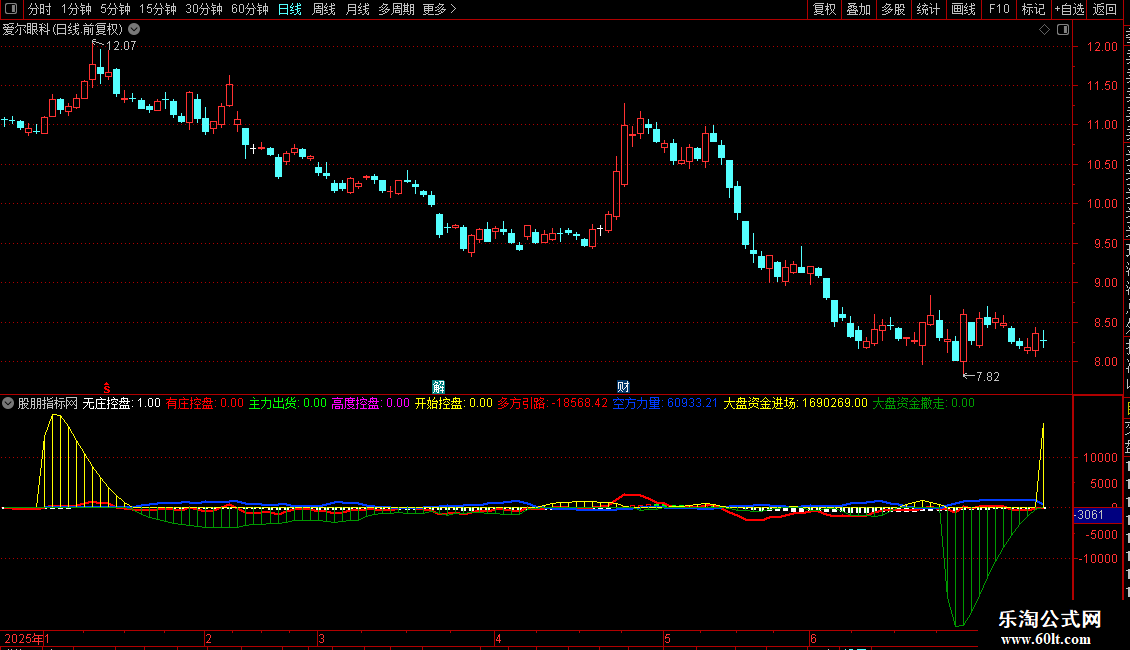Switch to the 分时 intraday view
1130x650 pixels.
tap(40, 9)
